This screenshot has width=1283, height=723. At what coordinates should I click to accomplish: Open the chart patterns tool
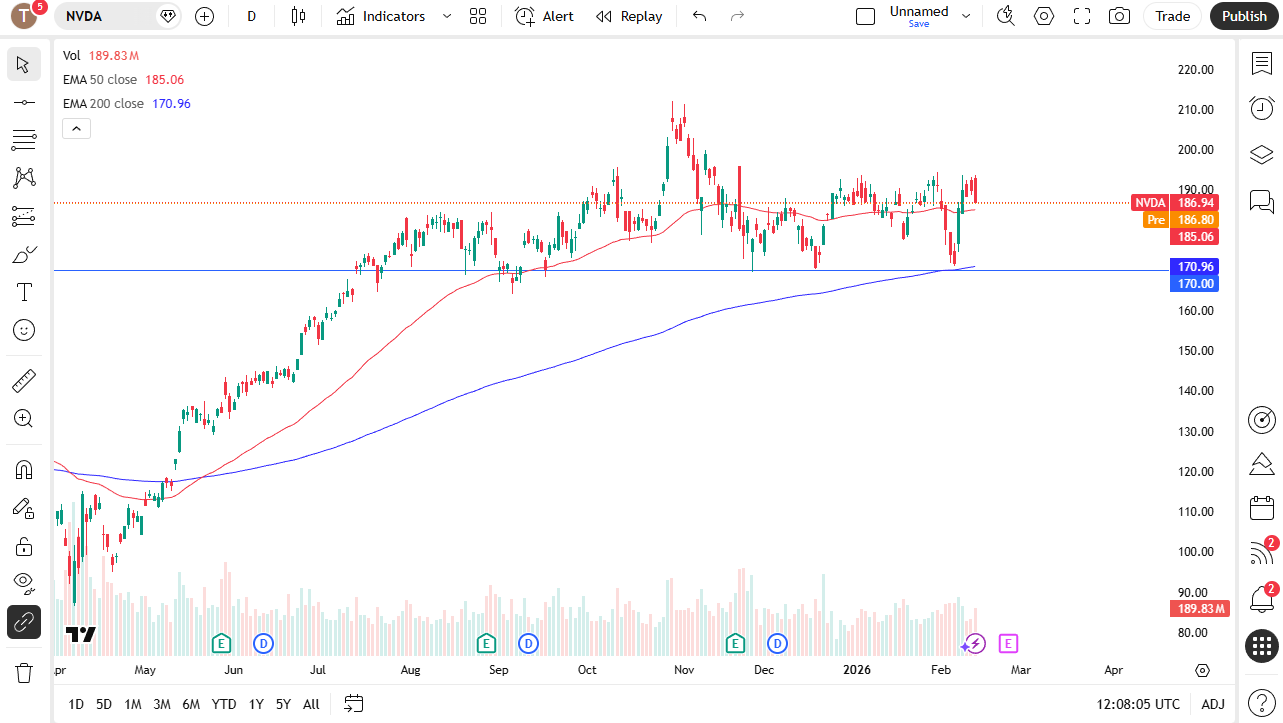pyautogui.click(x=24, y=178)
